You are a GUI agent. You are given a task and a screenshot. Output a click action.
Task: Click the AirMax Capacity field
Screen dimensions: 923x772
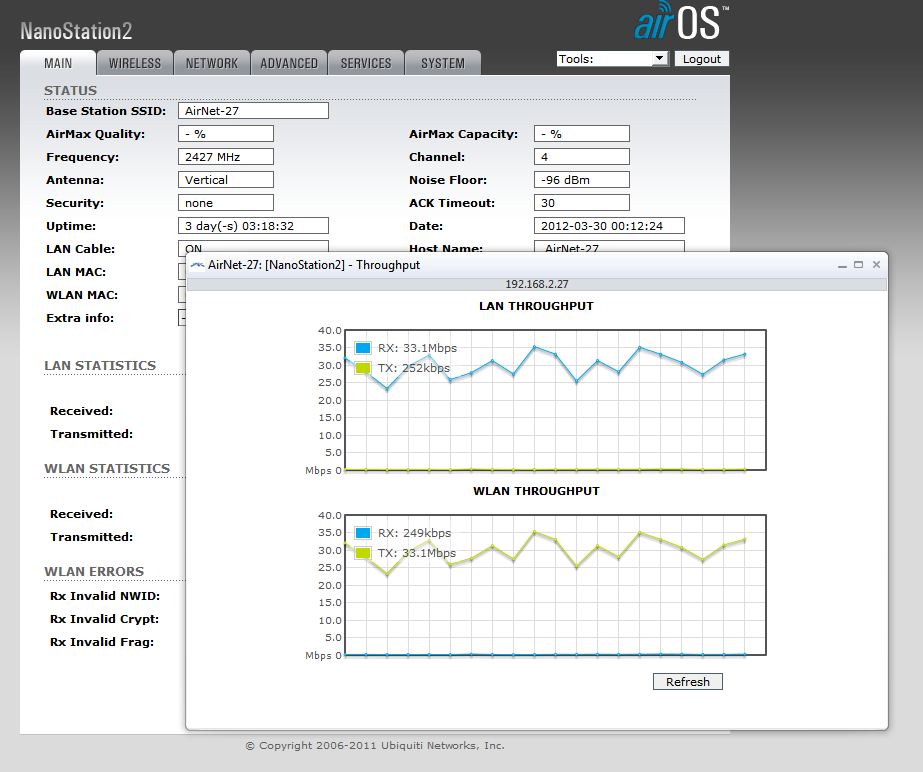pos(582,134)
